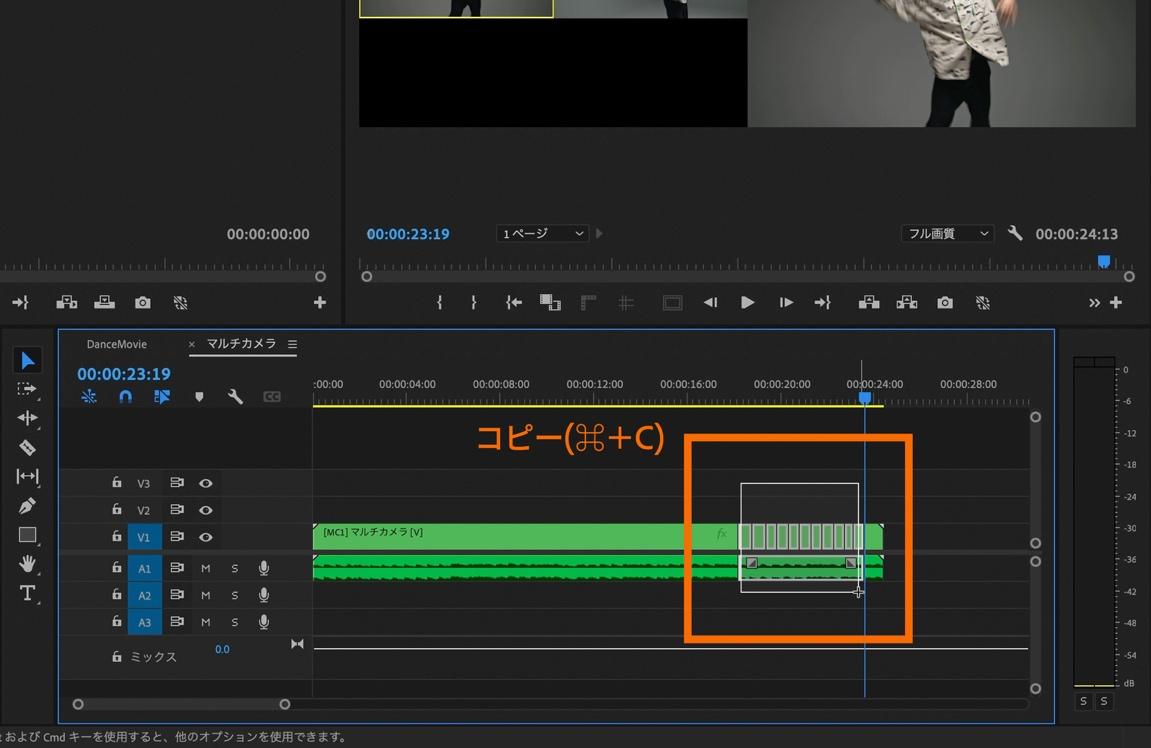Click the マルチカメラ video clip on V1
The width and height of the screenshot is (1151, 748).
[500, 537]
